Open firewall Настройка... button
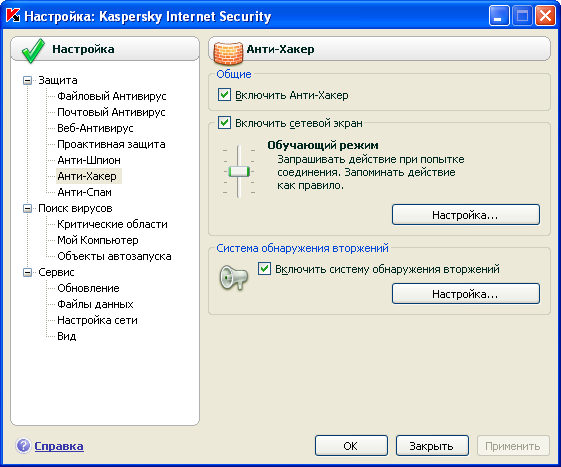The image size is (561, 467). pos(465,215)
